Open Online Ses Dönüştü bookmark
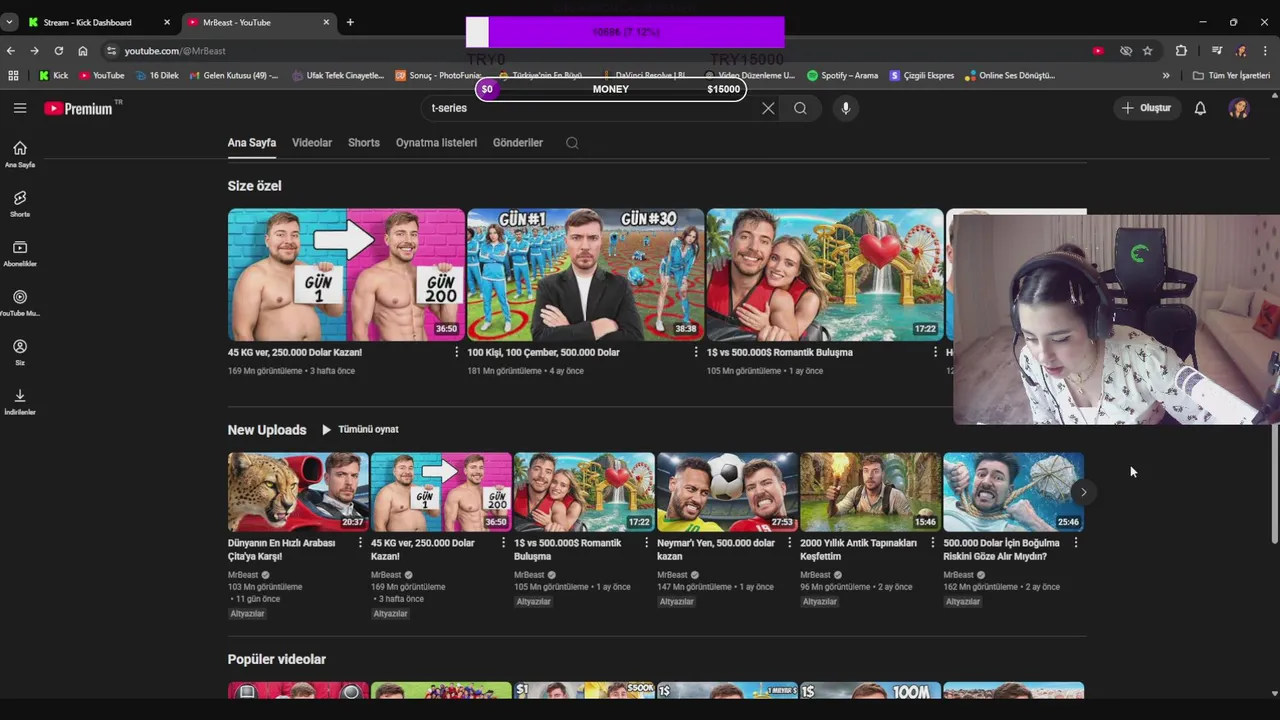Image resolution: width=1280 pixels, height=720 pixels. [1010, 75]
